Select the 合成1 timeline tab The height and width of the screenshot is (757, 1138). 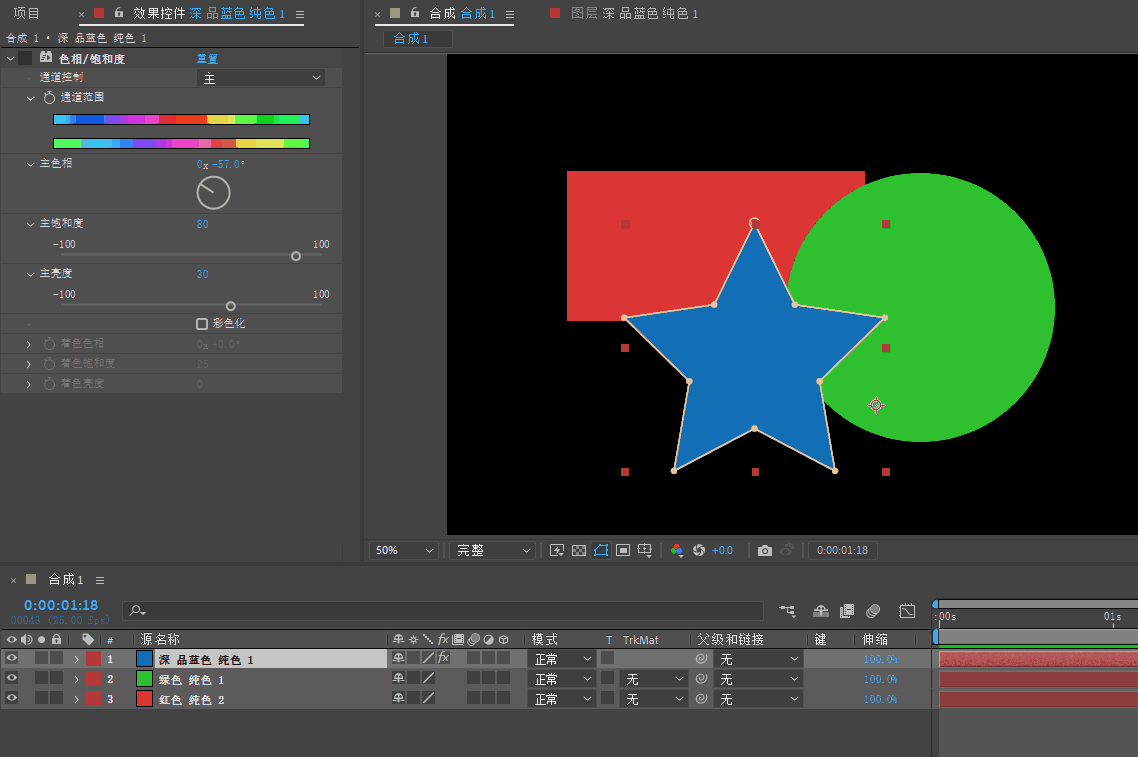point(66,580)
